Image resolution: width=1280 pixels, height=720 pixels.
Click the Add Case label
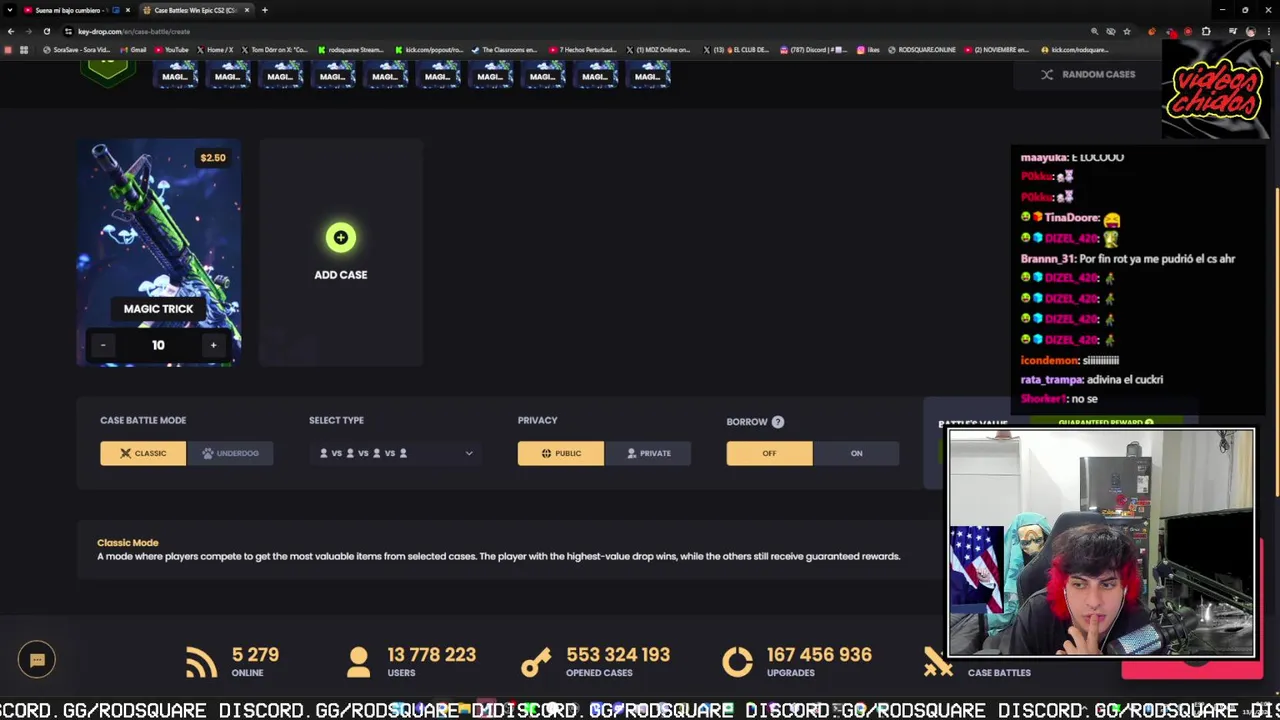click(341, 275)
